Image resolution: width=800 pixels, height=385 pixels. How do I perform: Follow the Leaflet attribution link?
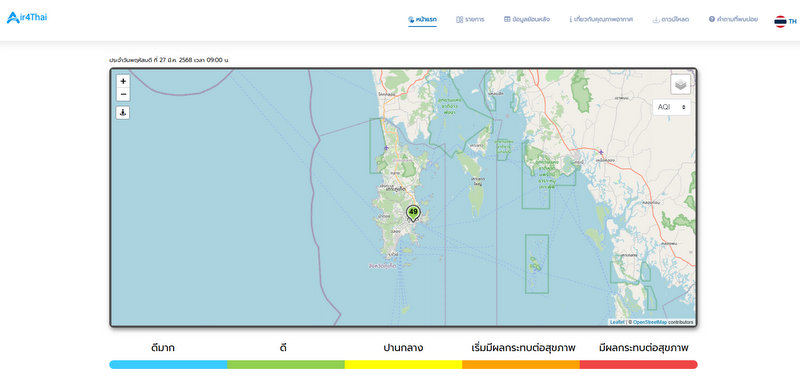pos(617,322)
